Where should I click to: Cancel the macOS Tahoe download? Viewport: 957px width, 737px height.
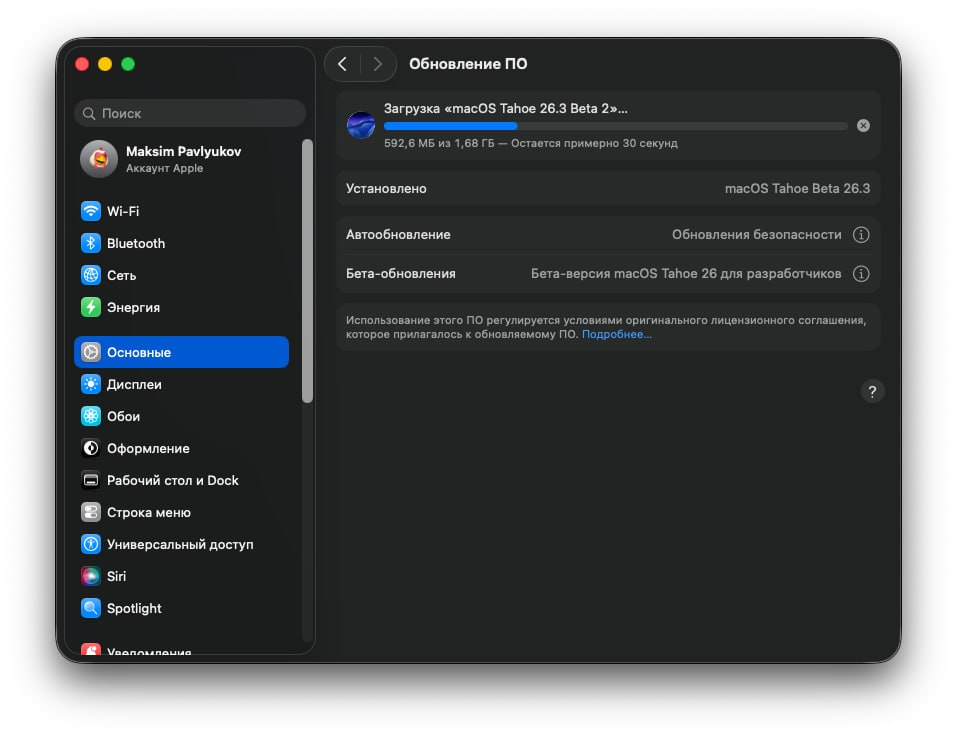click(862, 125)
